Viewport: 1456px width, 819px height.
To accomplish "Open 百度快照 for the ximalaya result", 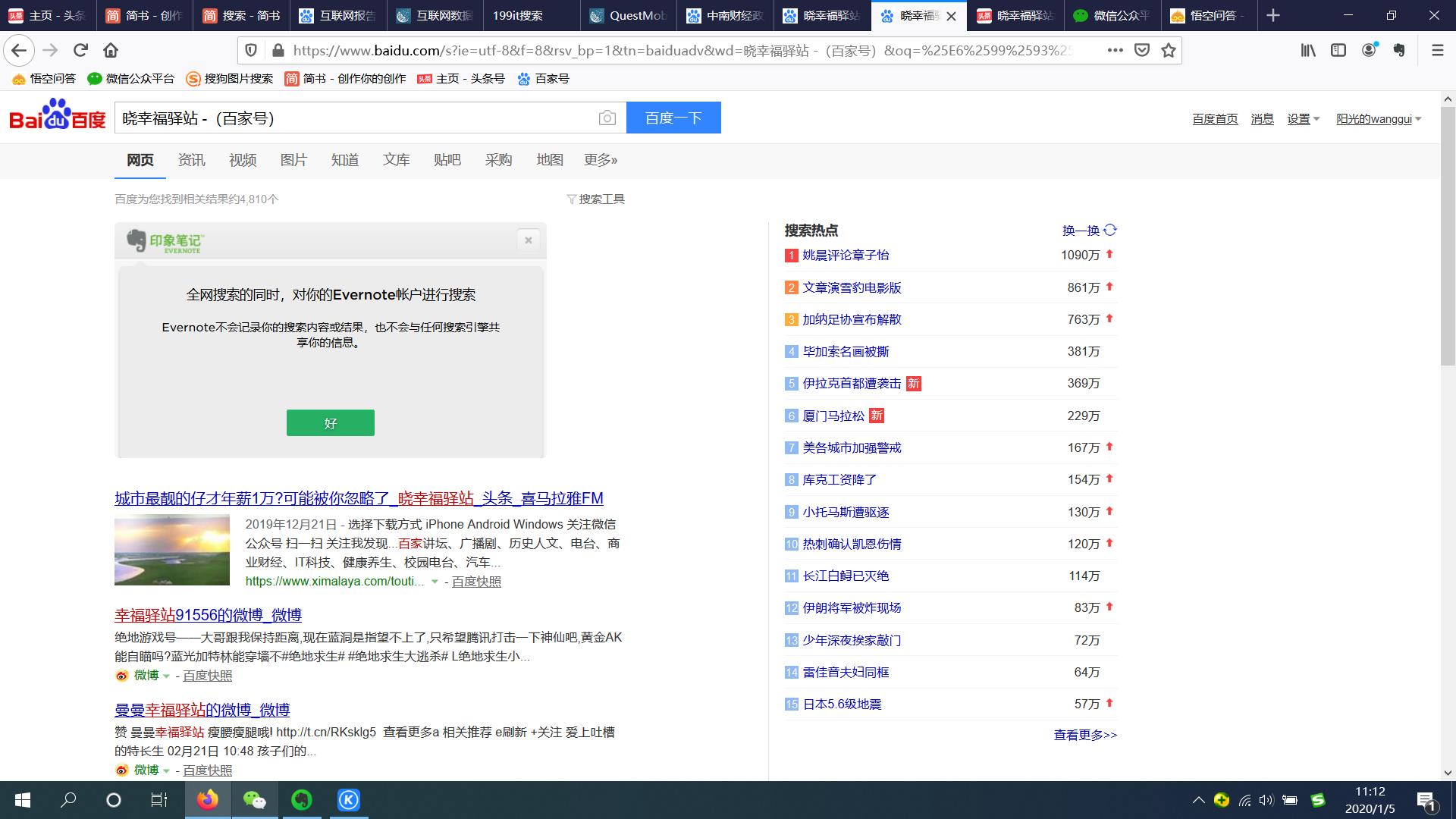I will 476,582.
